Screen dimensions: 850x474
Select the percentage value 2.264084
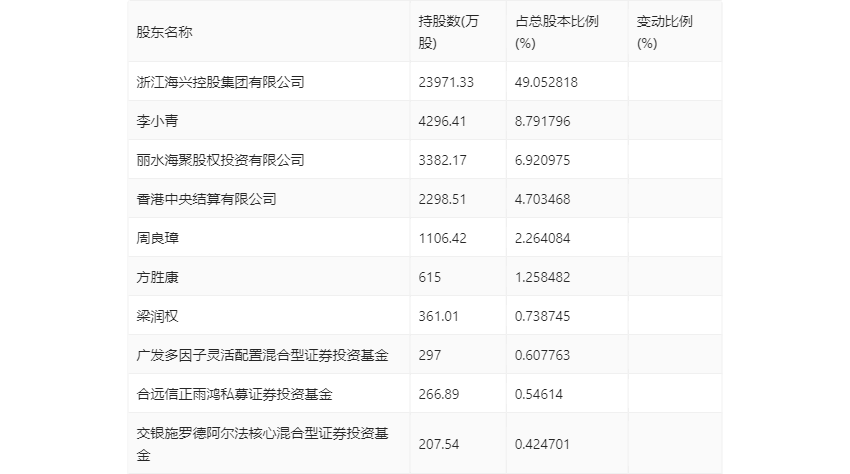click(546, 238)
